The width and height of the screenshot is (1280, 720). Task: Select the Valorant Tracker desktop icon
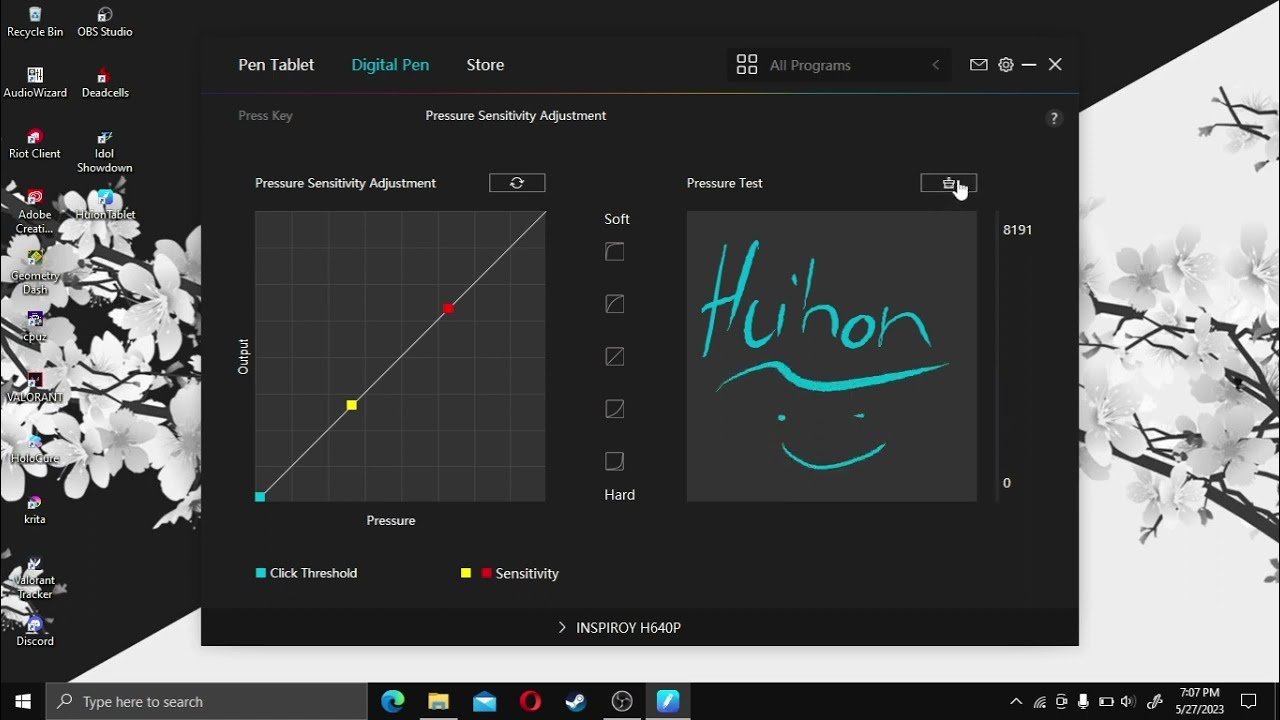[x=35, y=578]
